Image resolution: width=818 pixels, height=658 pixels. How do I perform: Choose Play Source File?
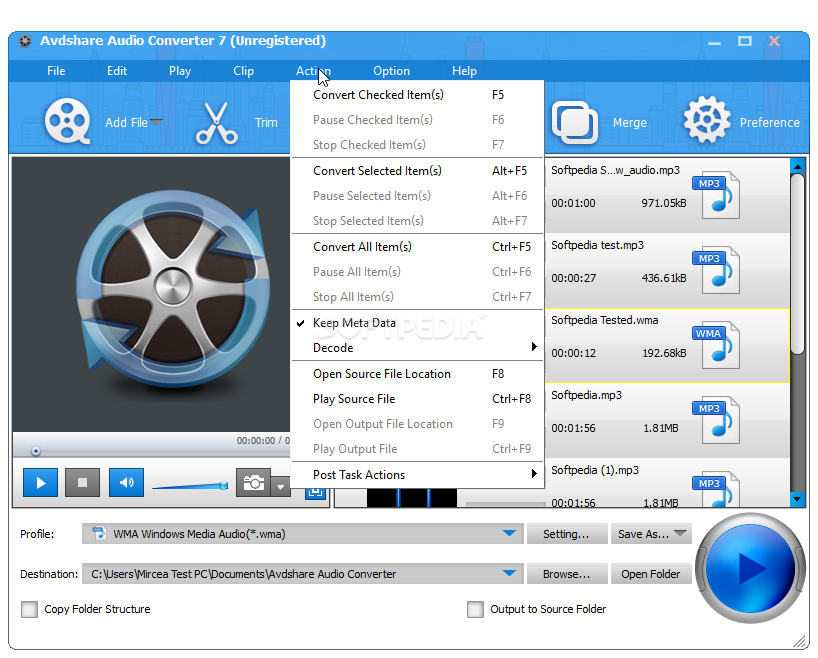(417, 399)
